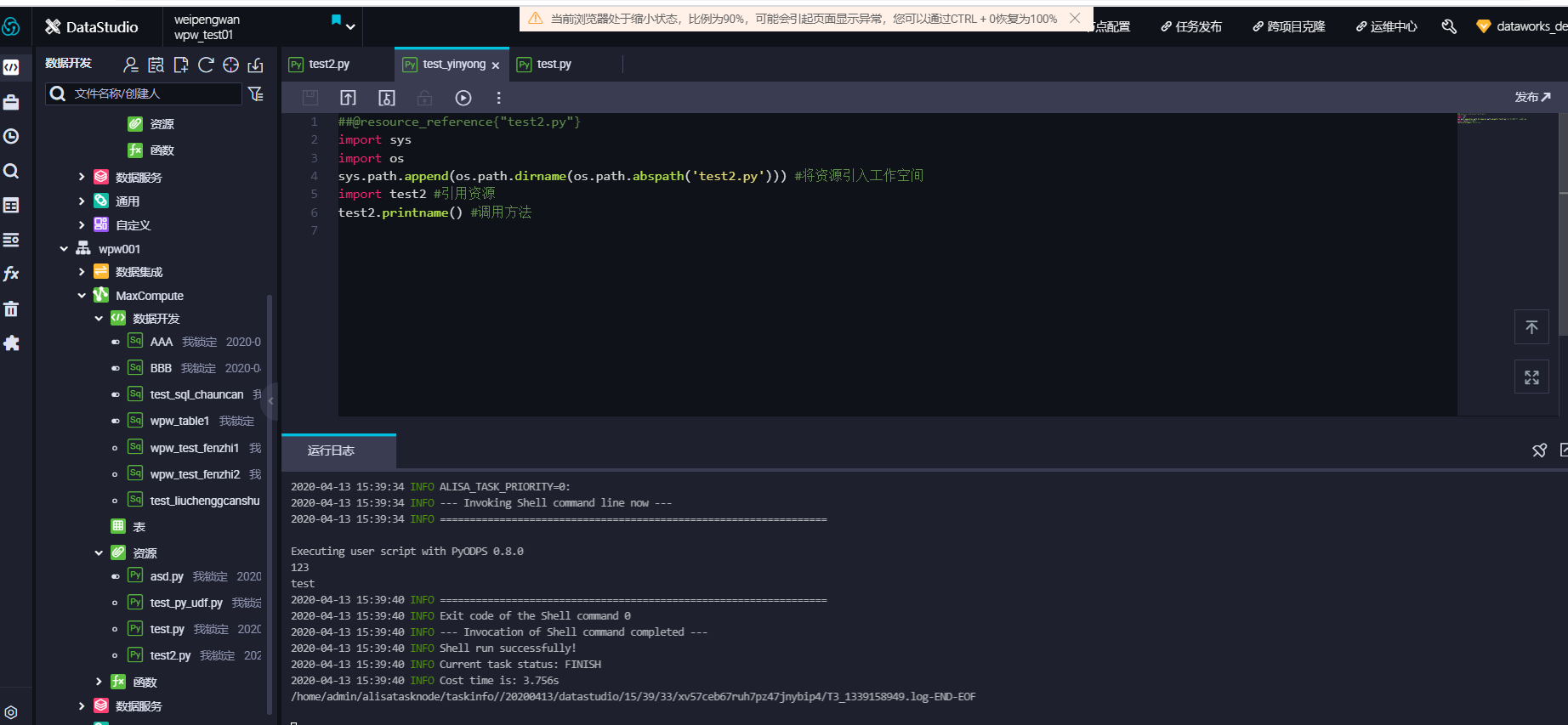Open the filter icon next to search box
Image resolution: width=1568 pixels, height=725 pixels.
pyautogui.click(x=255, y=93)
